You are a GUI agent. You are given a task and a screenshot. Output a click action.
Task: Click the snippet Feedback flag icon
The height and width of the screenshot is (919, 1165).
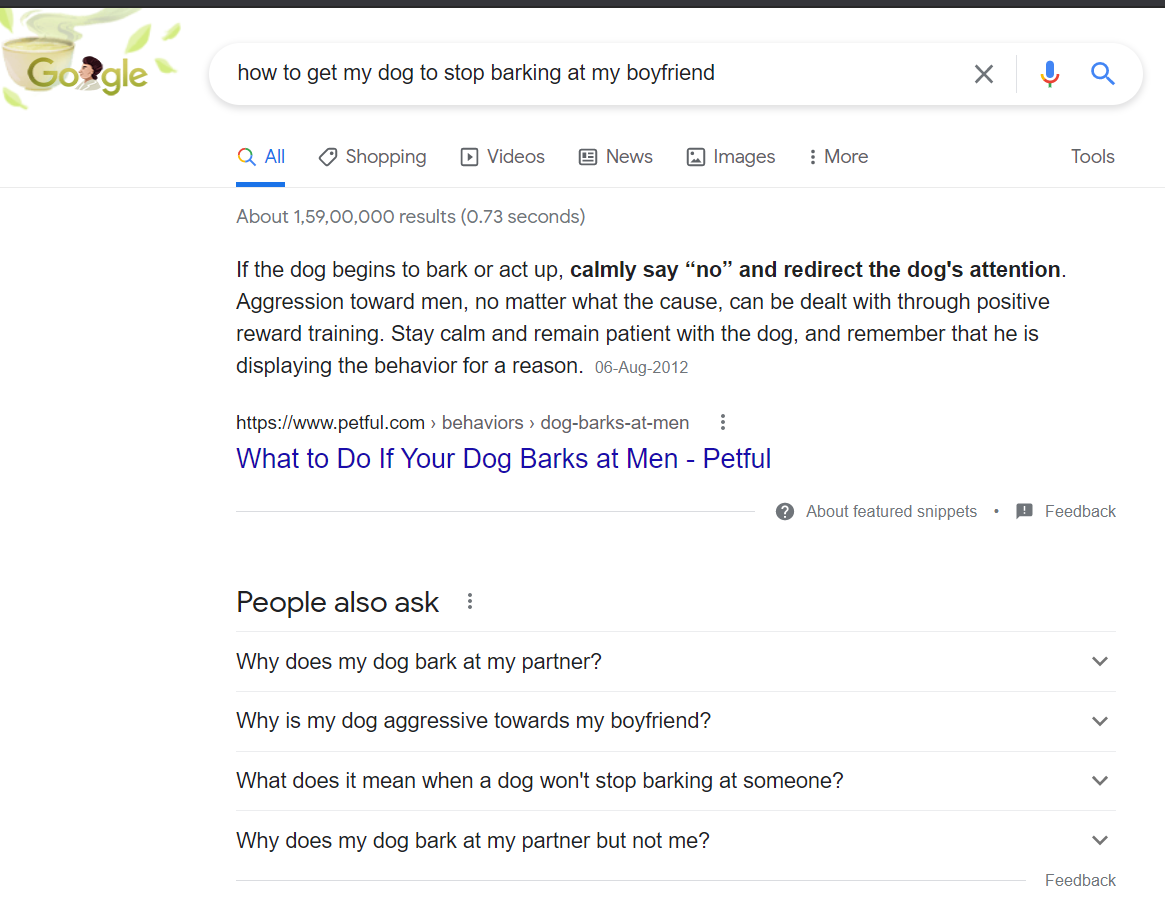1024,511
